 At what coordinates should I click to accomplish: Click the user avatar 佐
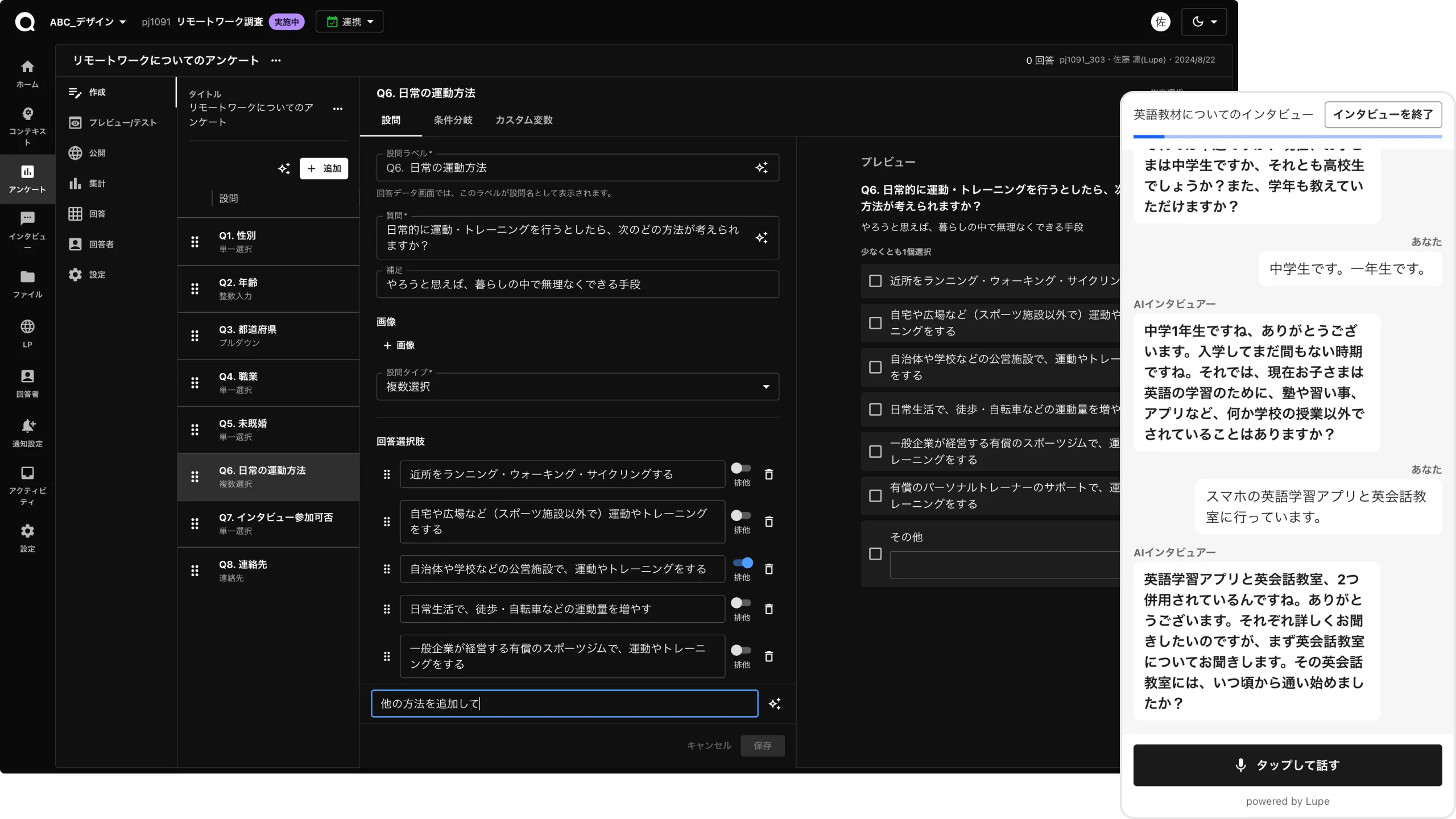click(1160, 22)
